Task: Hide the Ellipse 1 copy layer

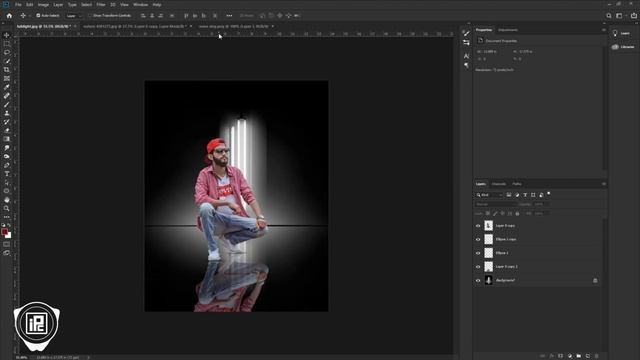Action: [478, 239]
